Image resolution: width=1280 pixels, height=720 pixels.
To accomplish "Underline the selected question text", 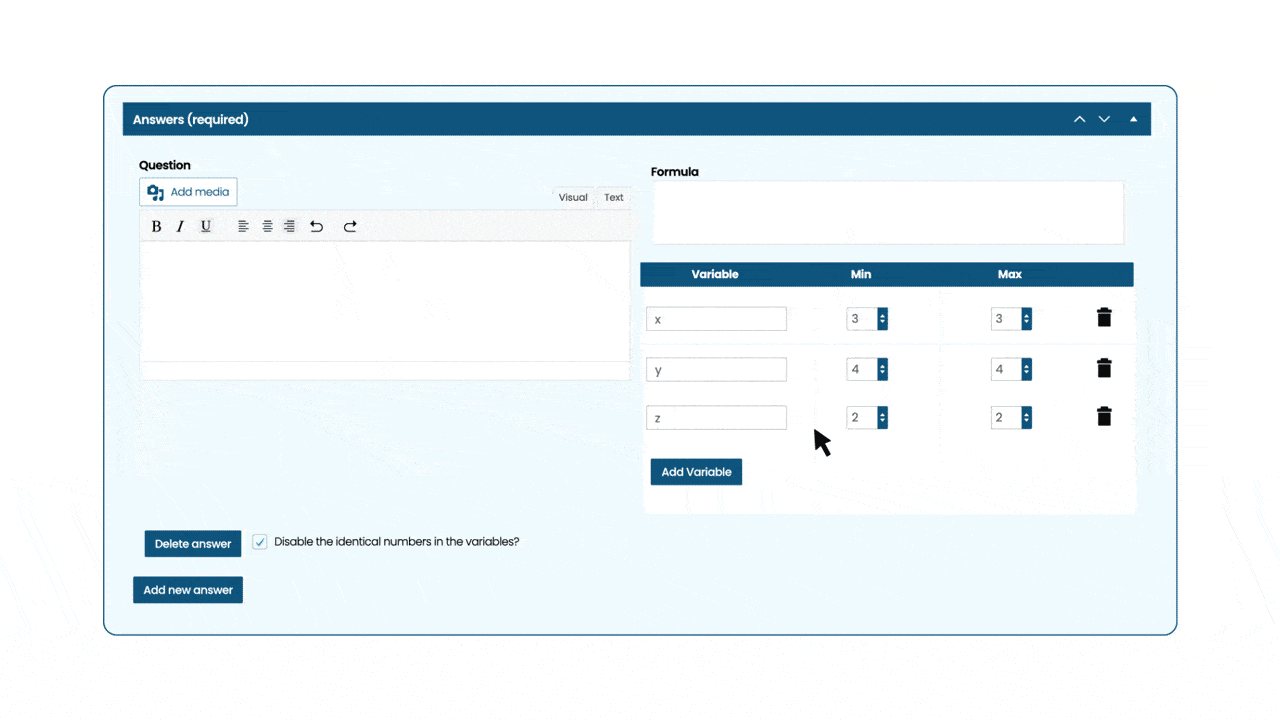I will [x=206, y=226].
